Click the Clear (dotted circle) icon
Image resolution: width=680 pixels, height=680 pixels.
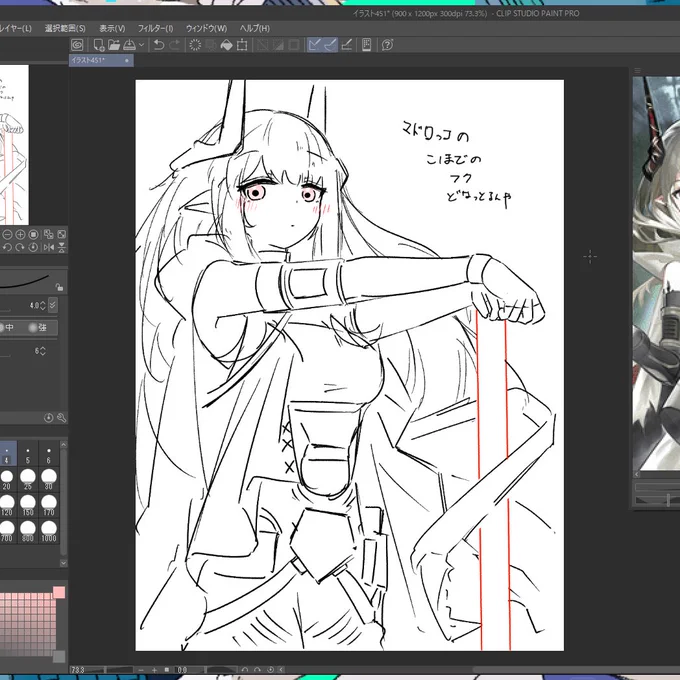click(195, 45)
